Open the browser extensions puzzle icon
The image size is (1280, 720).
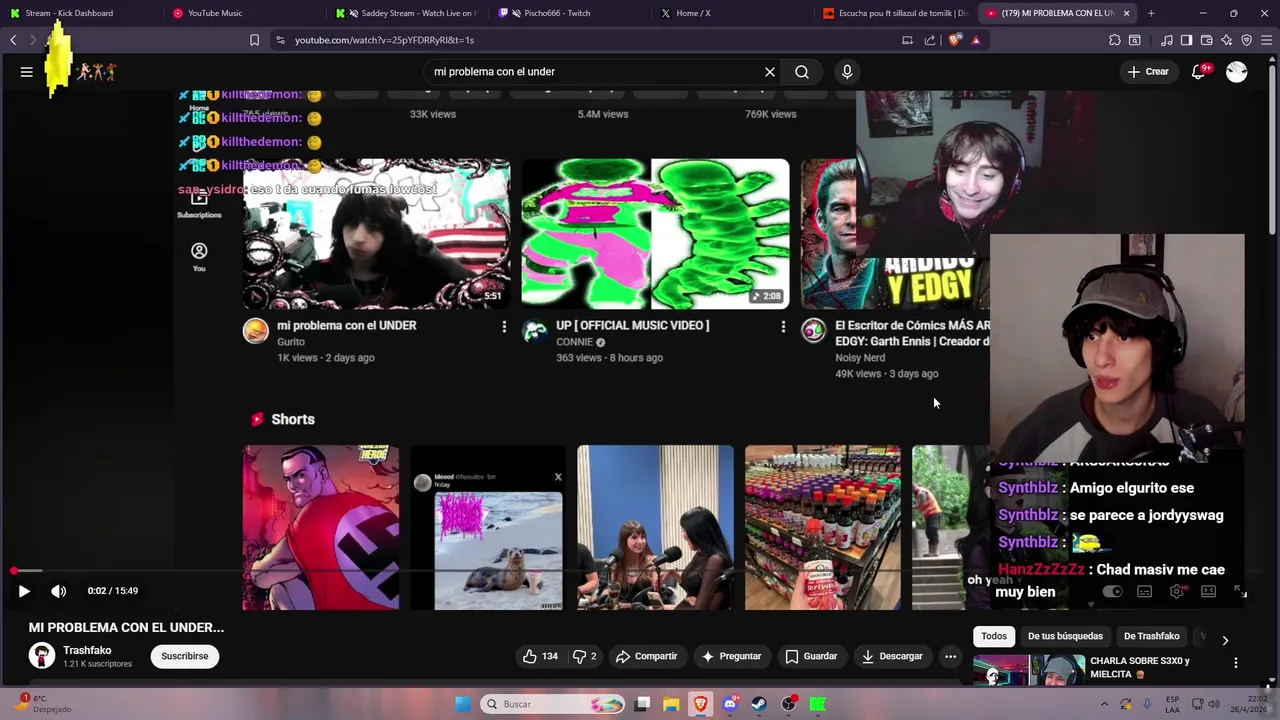tap(1115, 40)
